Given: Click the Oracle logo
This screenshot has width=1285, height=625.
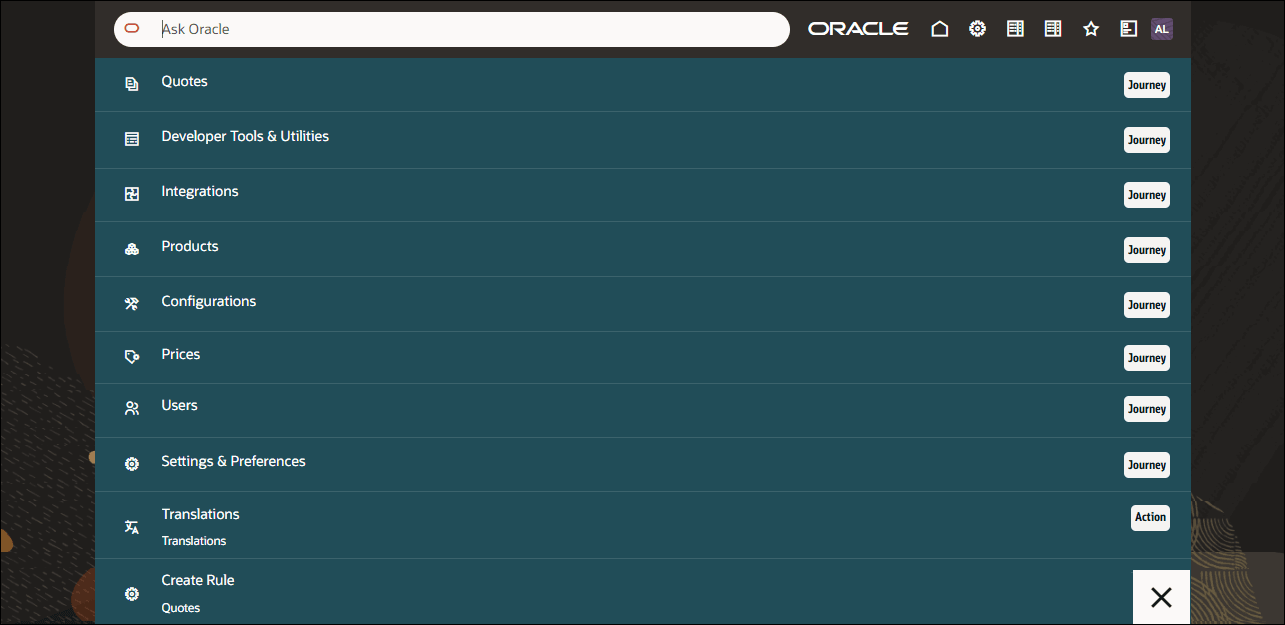Looking at the screenshot, I should coord(857,28).
